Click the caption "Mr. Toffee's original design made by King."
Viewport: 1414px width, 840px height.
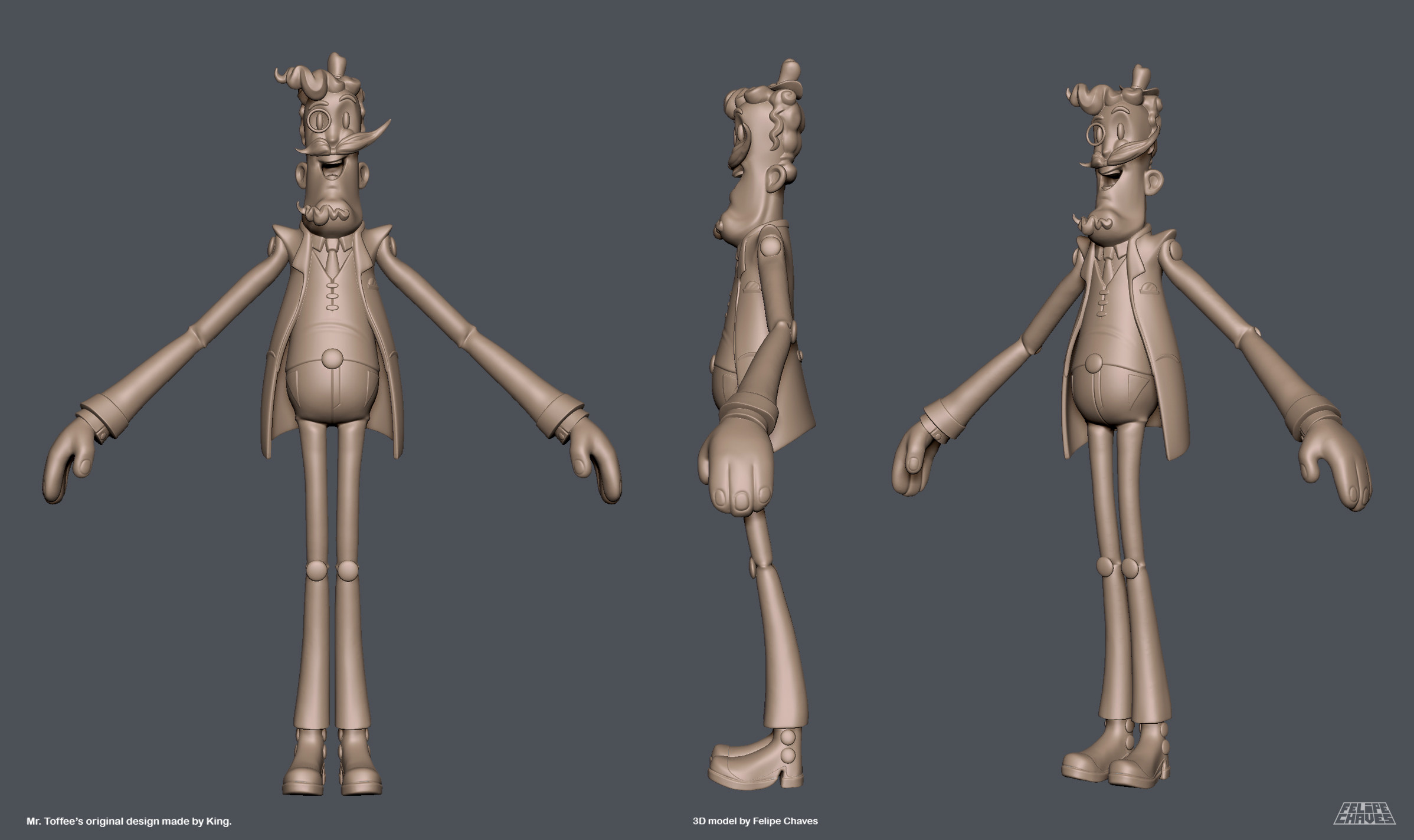coord(129,821)
